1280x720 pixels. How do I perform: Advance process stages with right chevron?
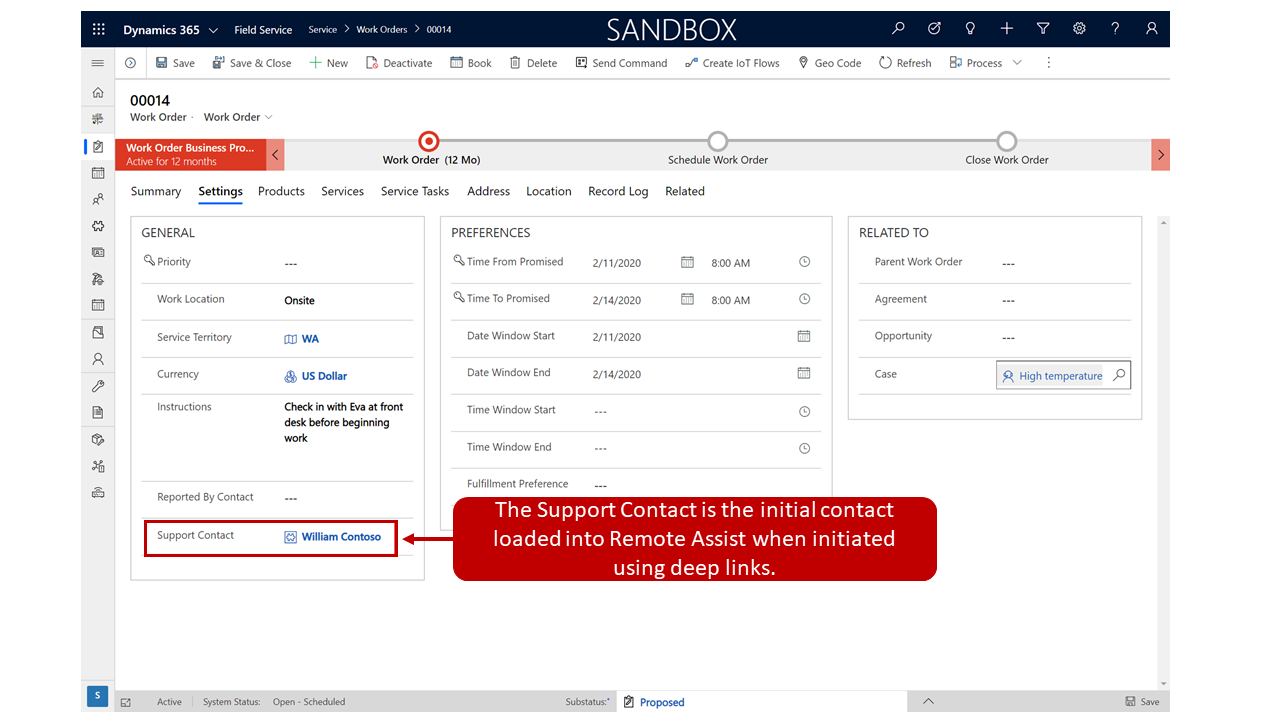point(1160,154)
